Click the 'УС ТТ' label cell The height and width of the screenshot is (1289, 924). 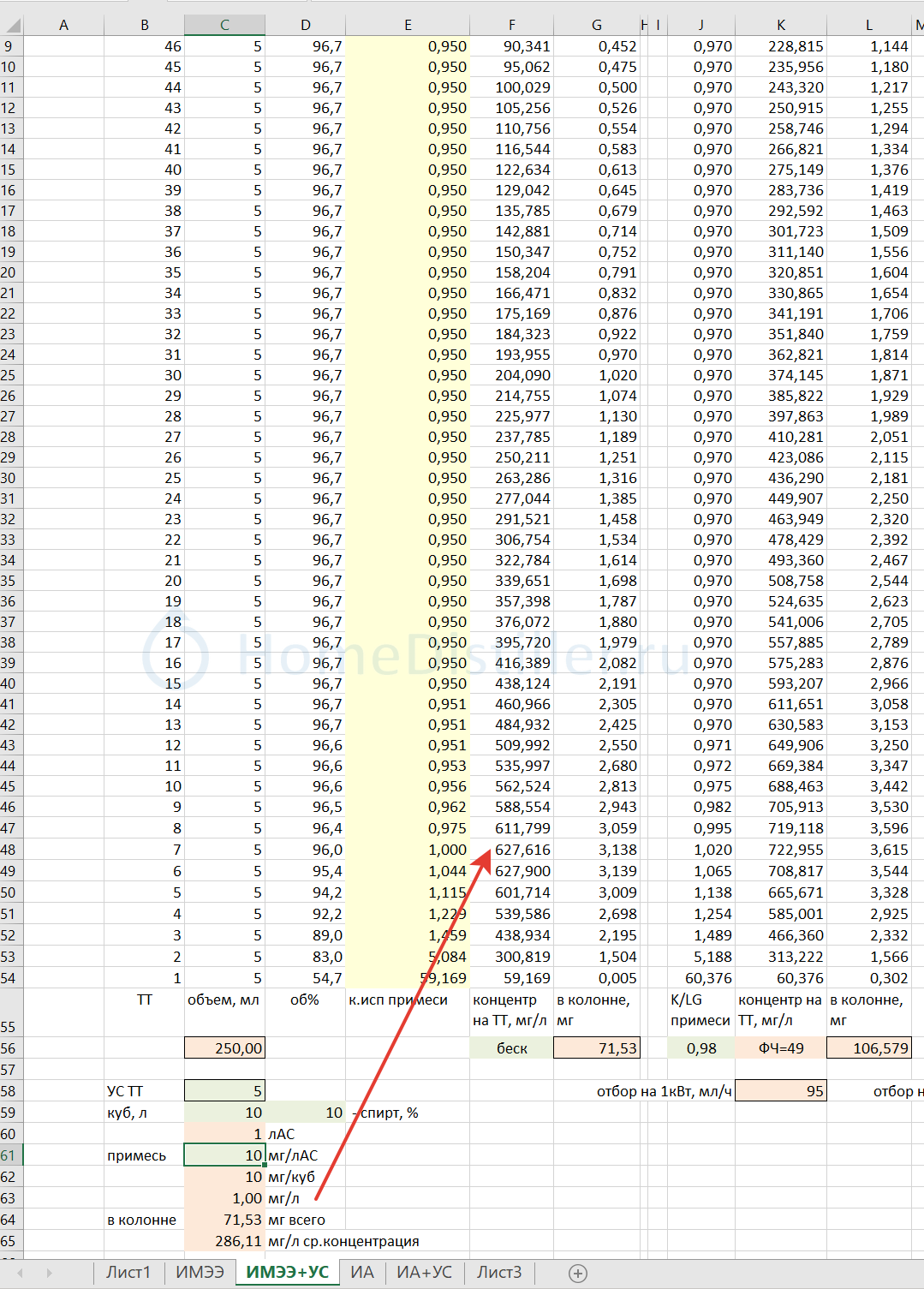[x=144, y=1091]
